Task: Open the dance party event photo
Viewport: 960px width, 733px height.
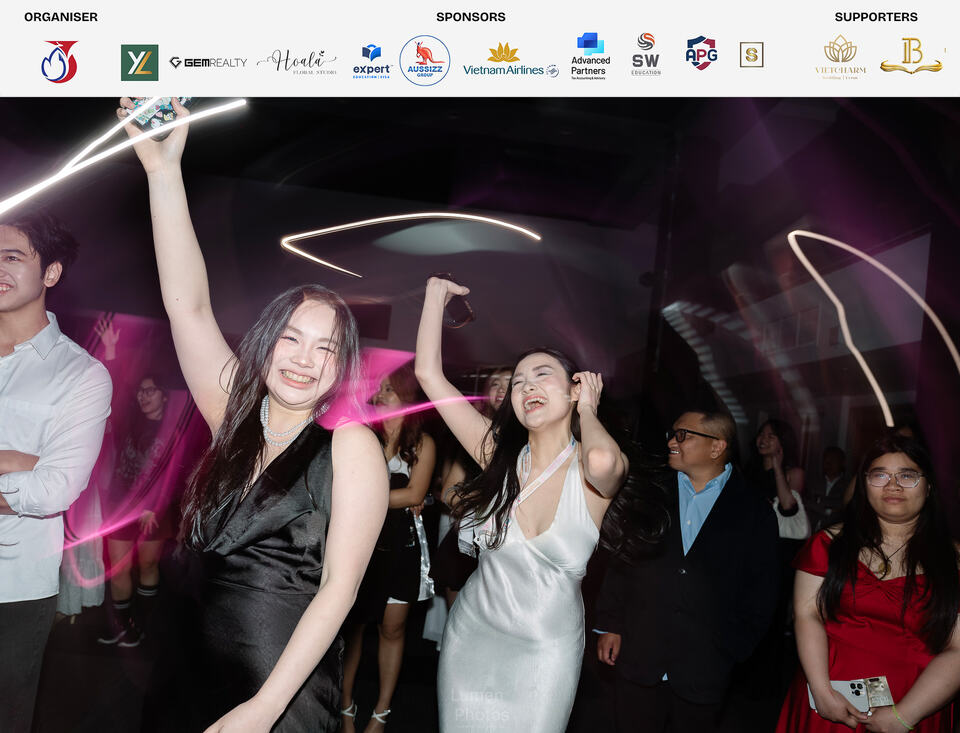Action: point(480,415)
